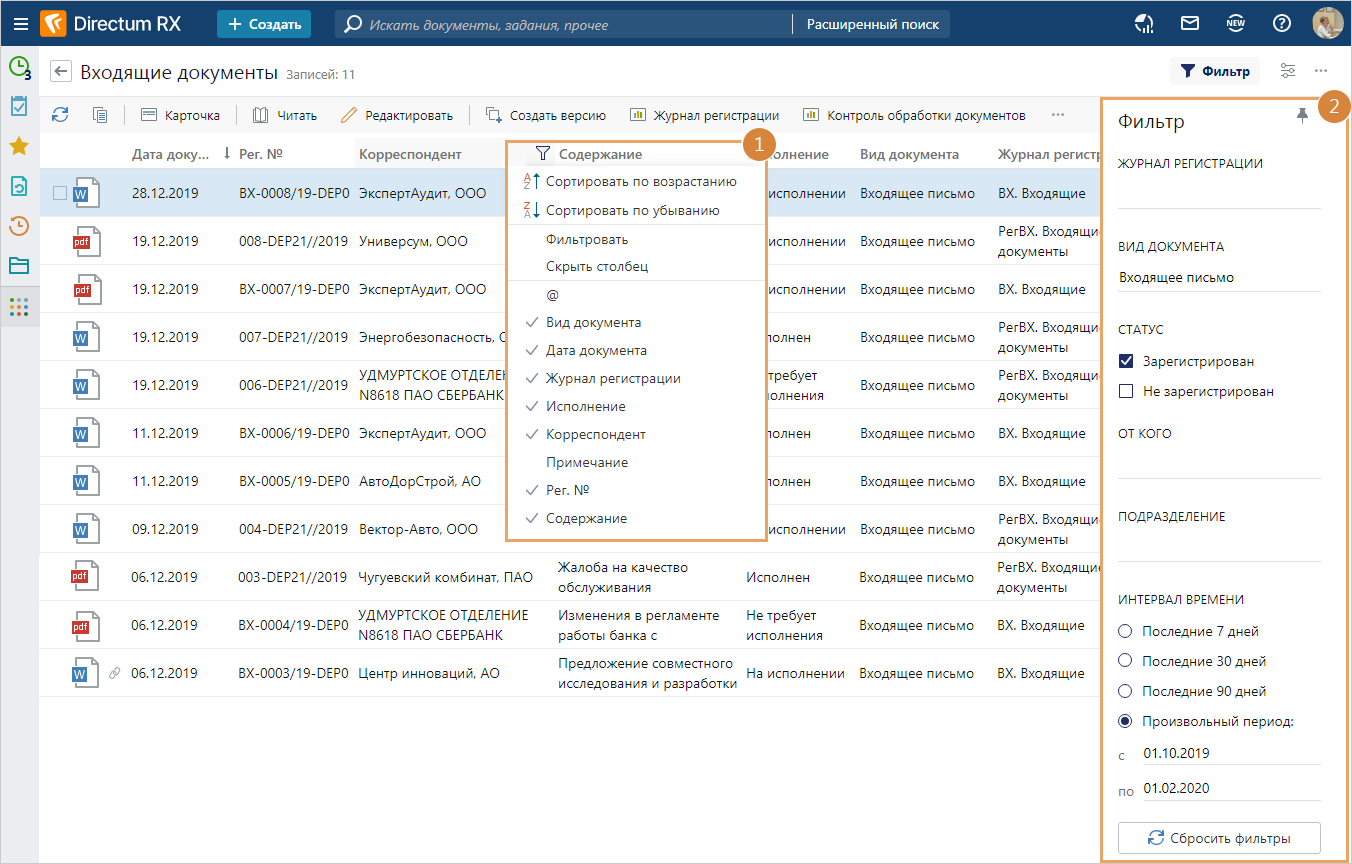
Task: Click the refresh list icon
Action: tap(60, 115)
